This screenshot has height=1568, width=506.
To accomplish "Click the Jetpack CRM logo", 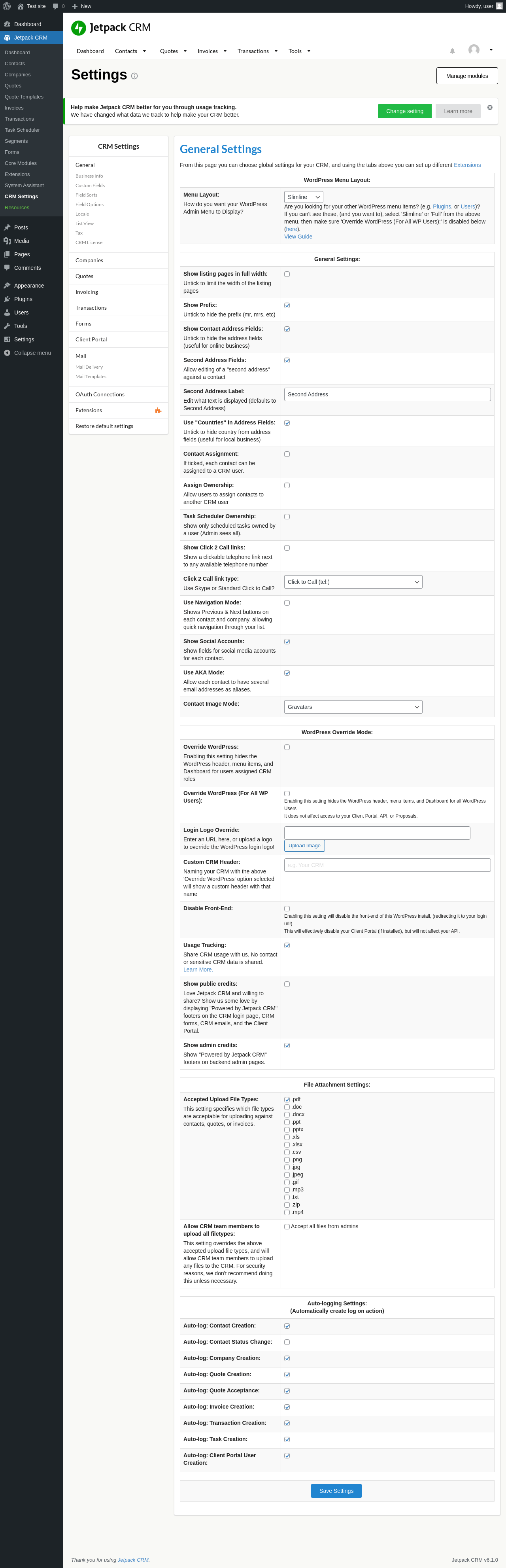I will click(x=78, y=28).
